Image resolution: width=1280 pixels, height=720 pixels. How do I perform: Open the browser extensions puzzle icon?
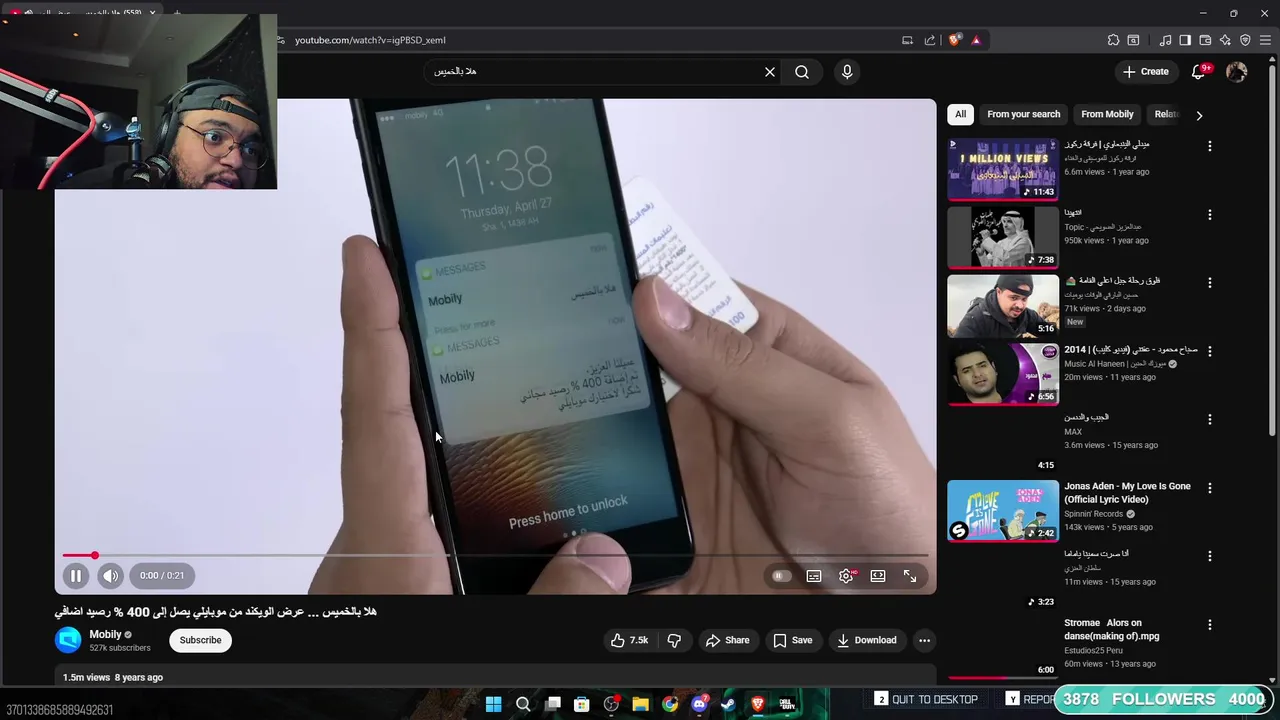1113,40
